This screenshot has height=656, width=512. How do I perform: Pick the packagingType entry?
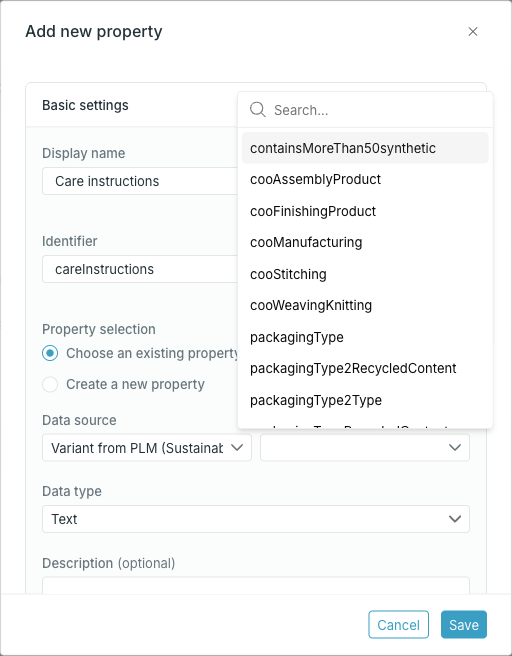tap(365, 337)
